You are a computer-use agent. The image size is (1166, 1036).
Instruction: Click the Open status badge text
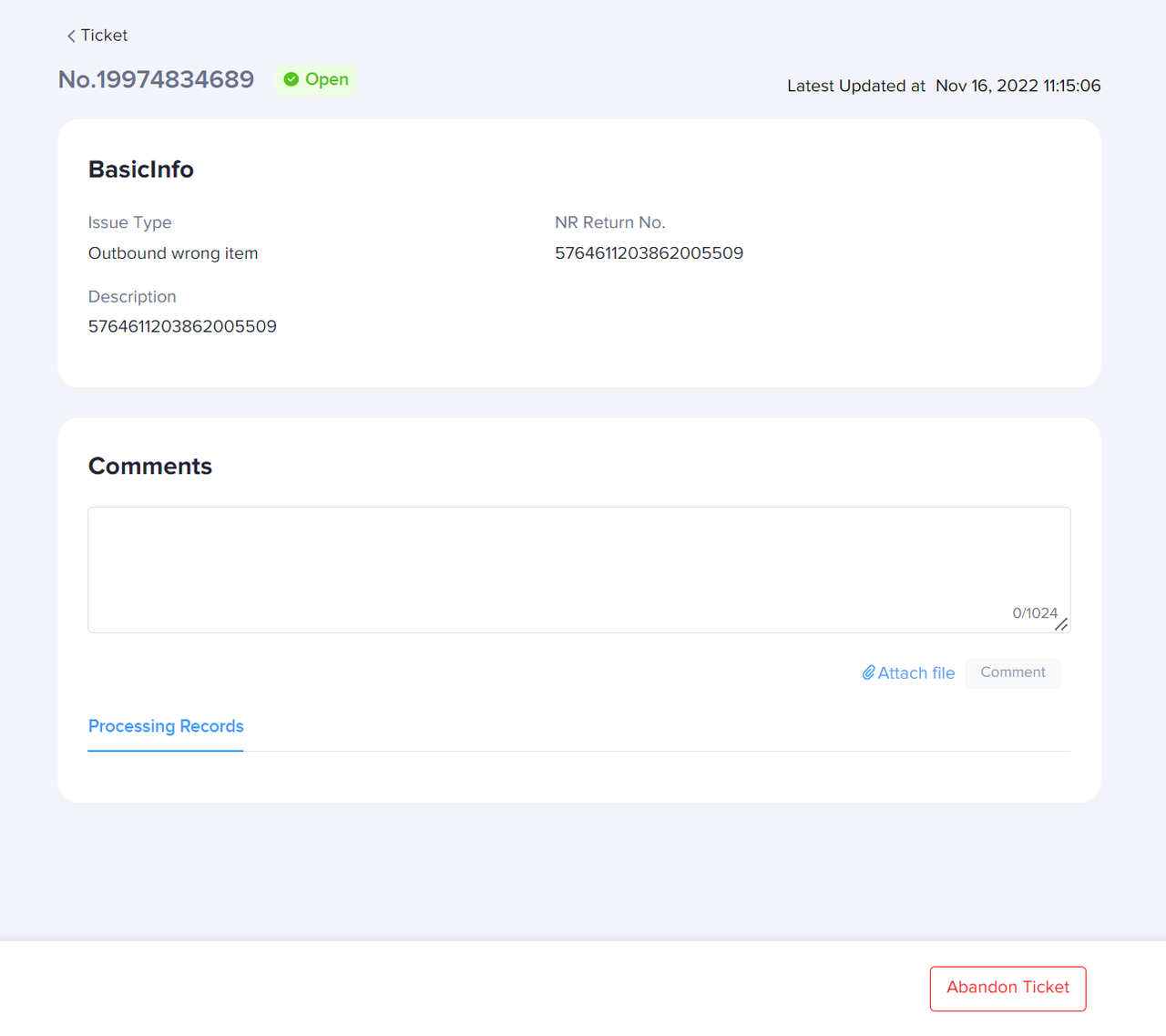(326, 79)
